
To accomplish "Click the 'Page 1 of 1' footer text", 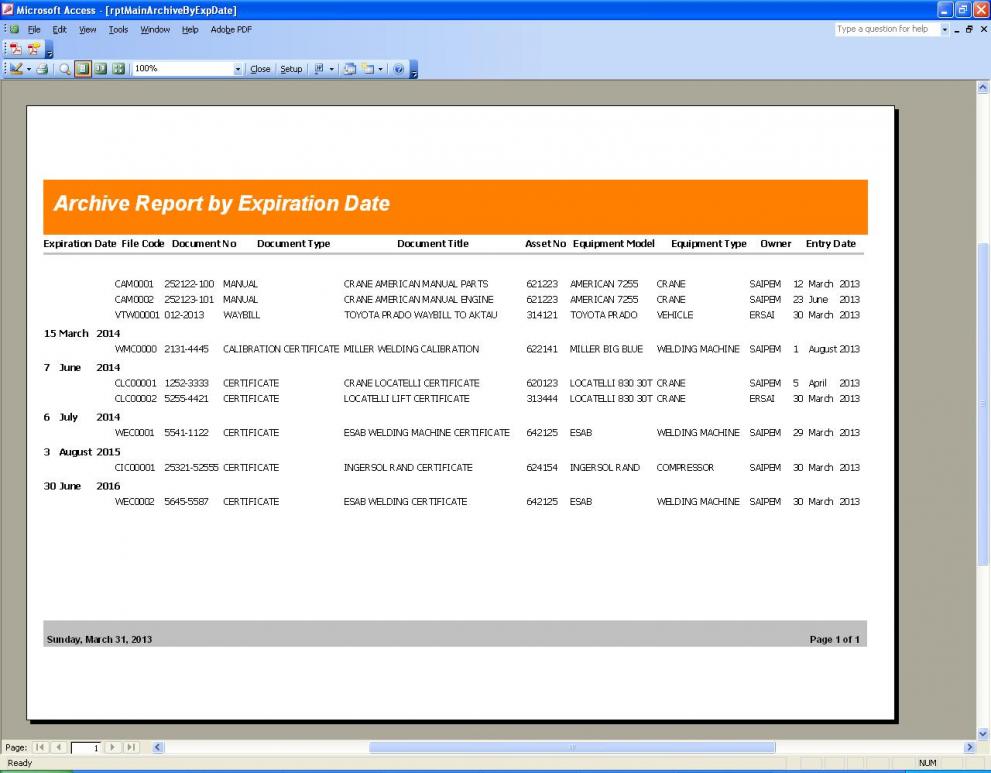I will [x=834, y=640].
